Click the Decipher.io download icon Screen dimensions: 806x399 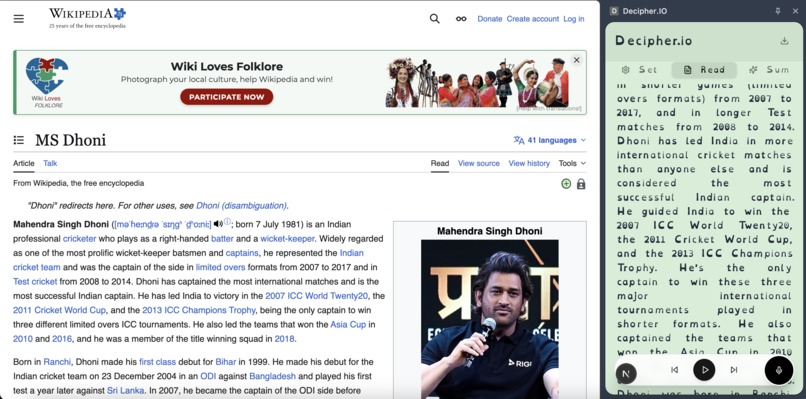784,41
